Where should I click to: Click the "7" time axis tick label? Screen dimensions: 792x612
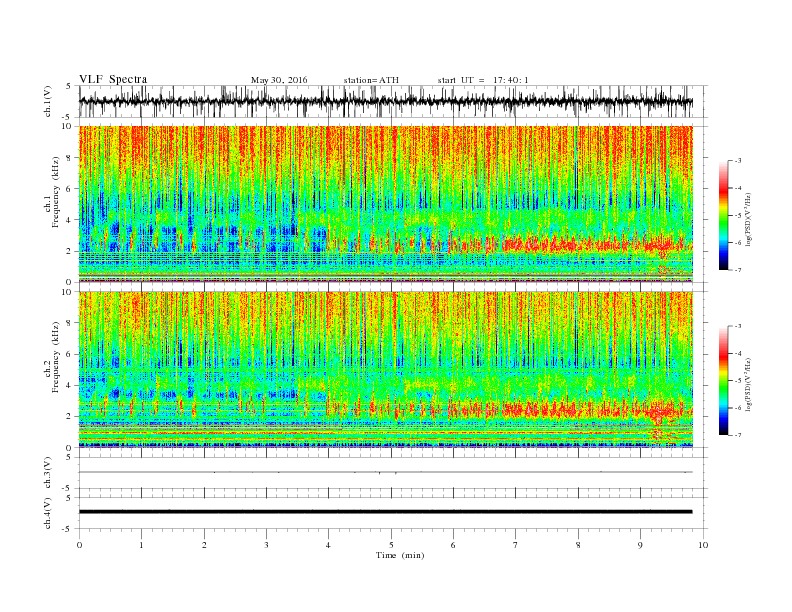click(x=516, y=545)
